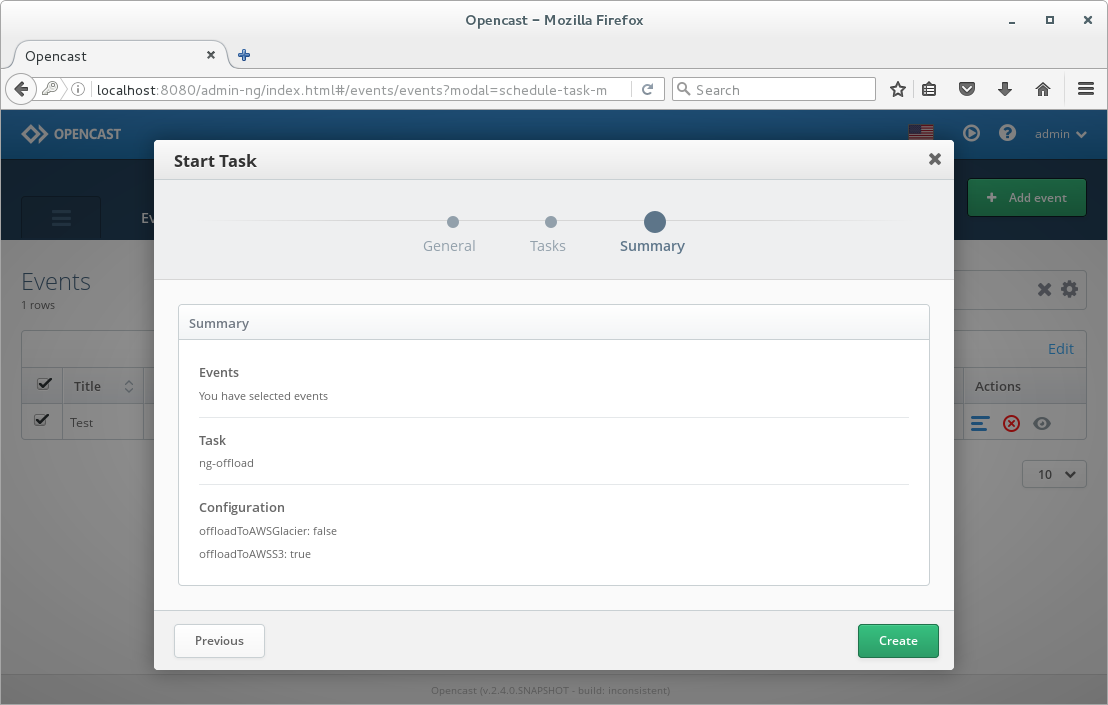Image resolution: width=1108 pixels, height=705 pixels.
Task: Open the admin user dropdown
Action: [1060, 134]
